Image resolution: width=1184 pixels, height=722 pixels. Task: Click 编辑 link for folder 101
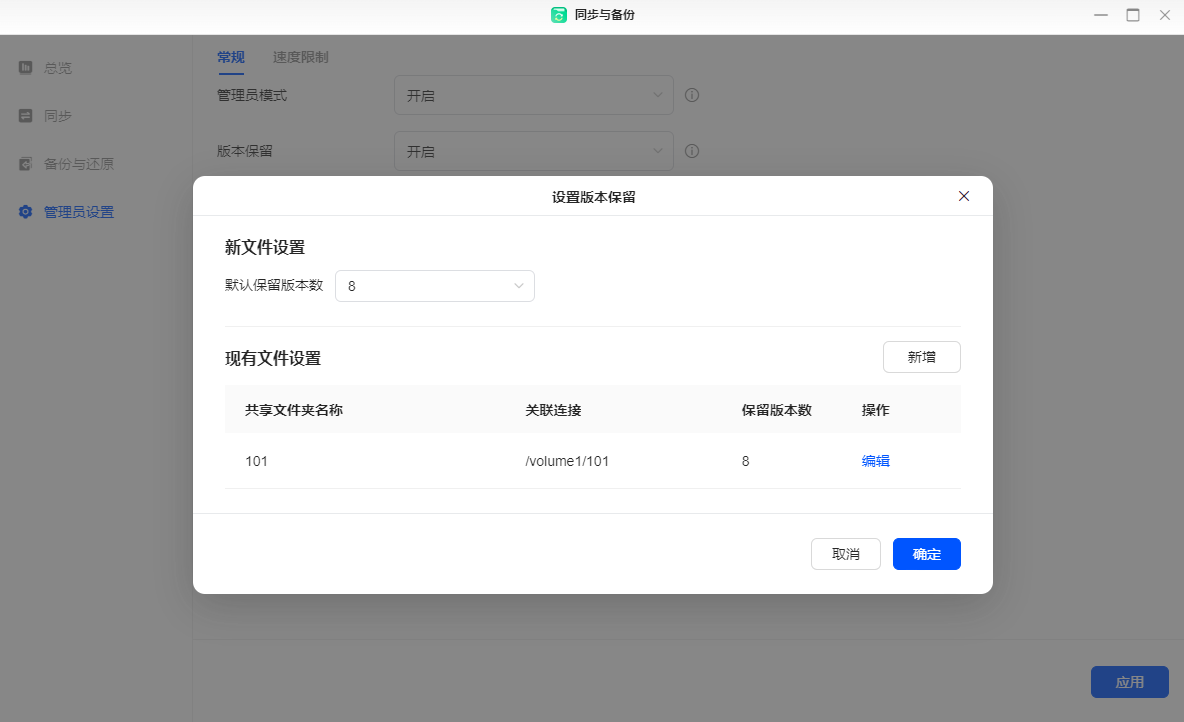[875, 461]
